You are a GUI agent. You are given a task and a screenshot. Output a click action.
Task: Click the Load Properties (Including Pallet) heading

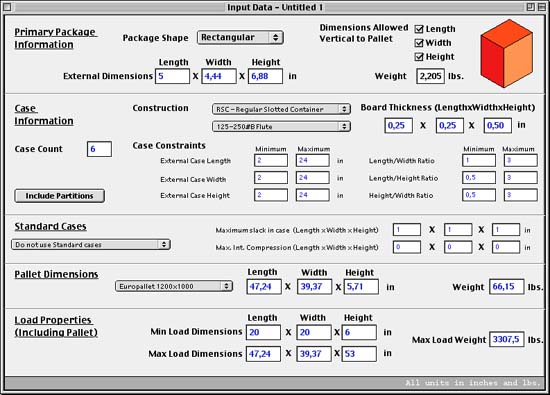(56, 326)
